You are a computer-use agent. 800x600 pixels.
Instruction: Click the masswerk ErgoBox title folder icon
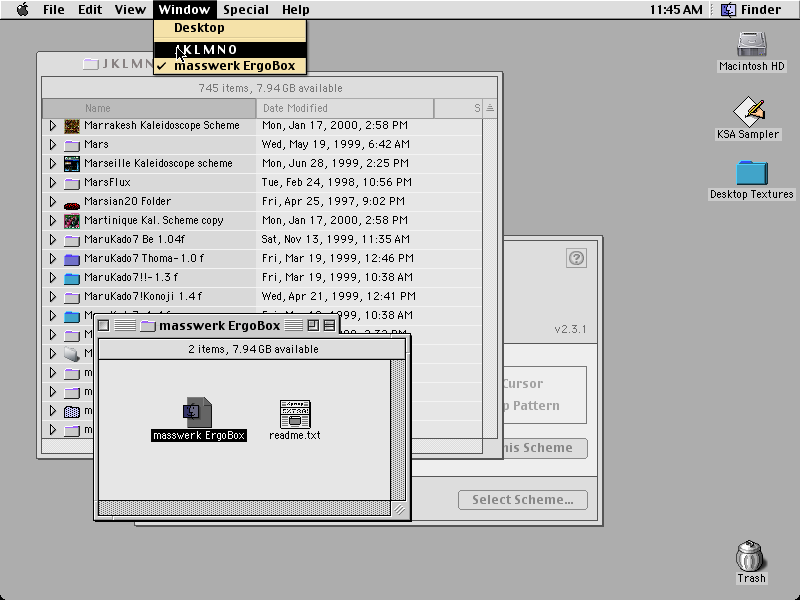147,326
